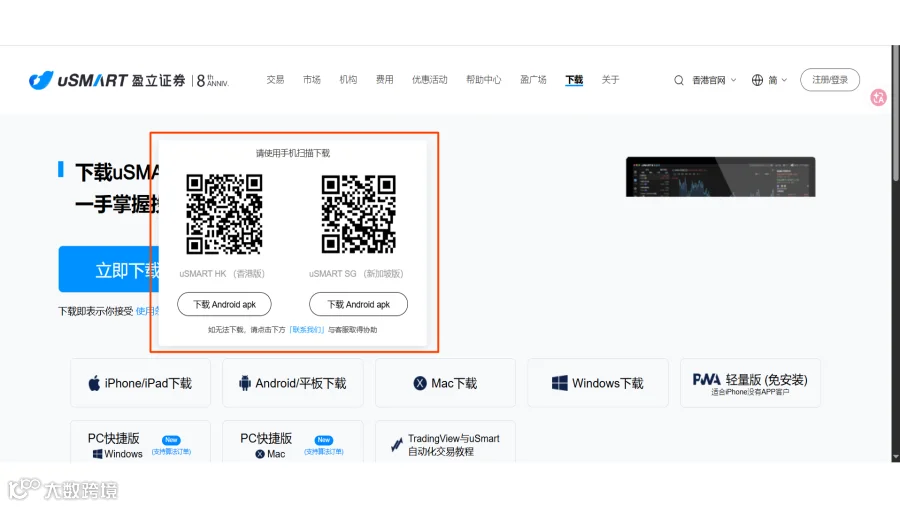Open the 轻量版 (免安装) PWA card

(x=750, y=383)
